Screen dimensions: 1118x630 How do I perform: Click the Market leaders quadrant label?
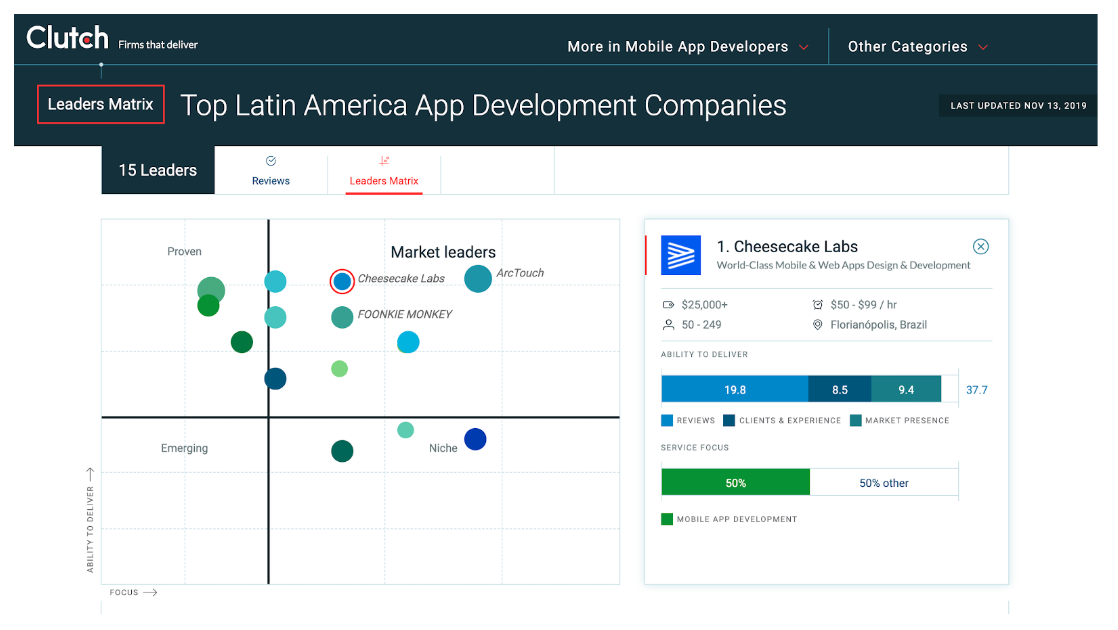pyautogui.click(x=443, y=252)
